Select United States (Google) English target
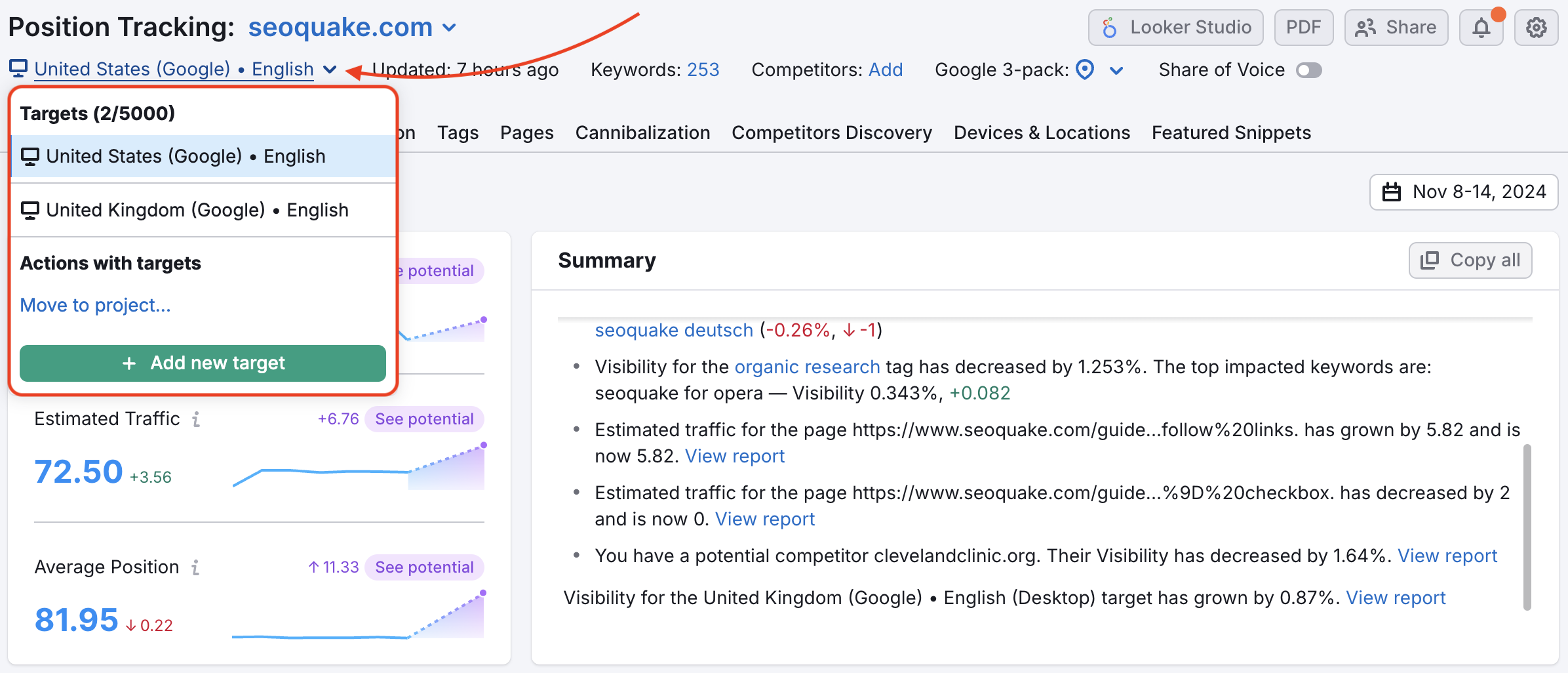The height and width of the screenshot is (673, 1568). 203,156
